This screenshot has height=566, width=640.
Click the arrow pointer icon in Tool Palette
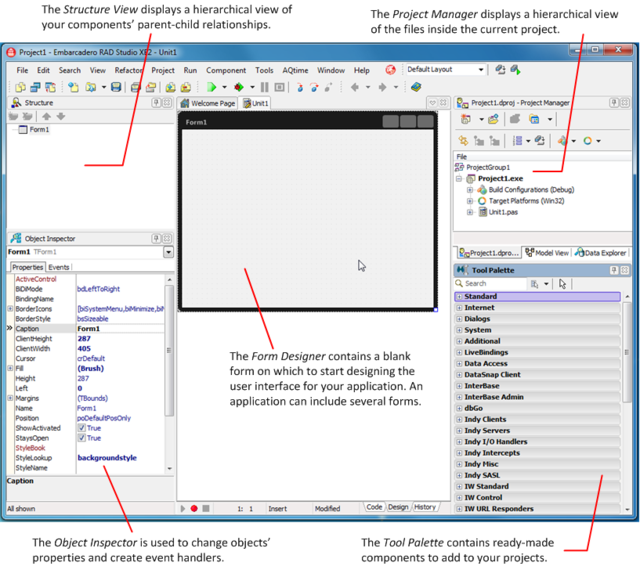[x=562, y=284]
